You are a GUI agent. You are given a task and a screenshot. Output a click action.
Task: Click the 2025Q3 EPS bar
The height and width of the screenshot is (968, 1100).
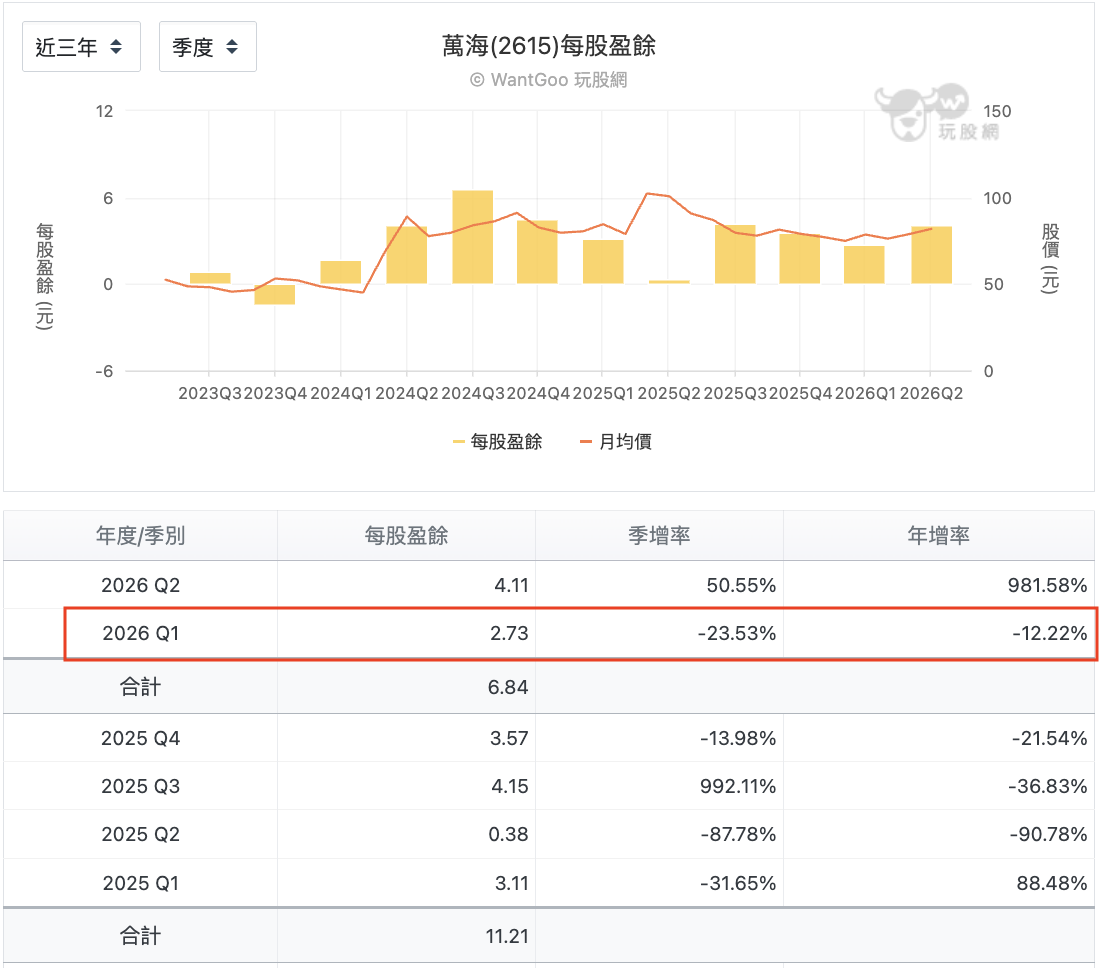click(735, 254)
